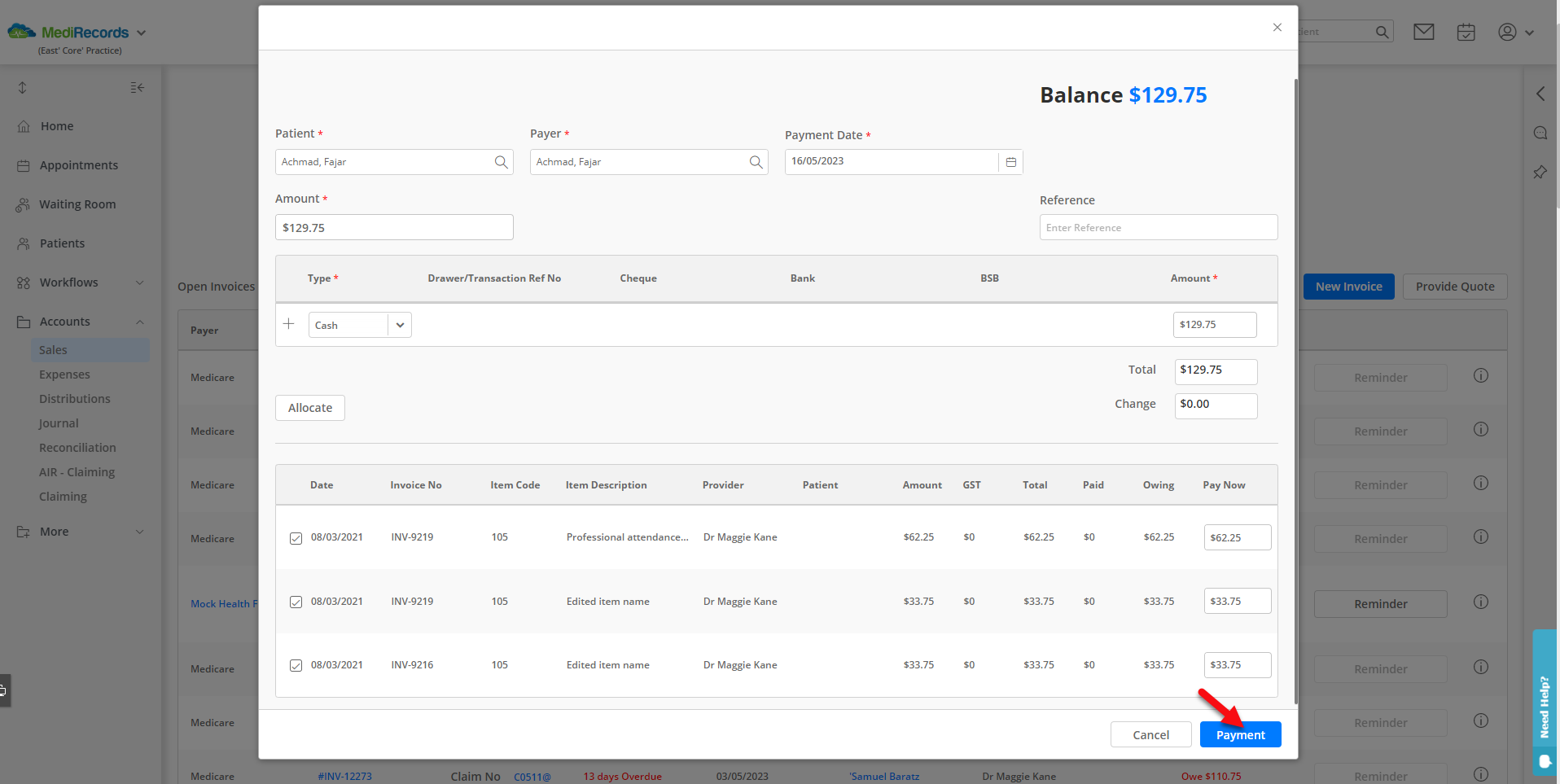Screen dimensions: 1560x784
Task: Collapse the sidebar menu icon
Action: [x=137, y=87]
